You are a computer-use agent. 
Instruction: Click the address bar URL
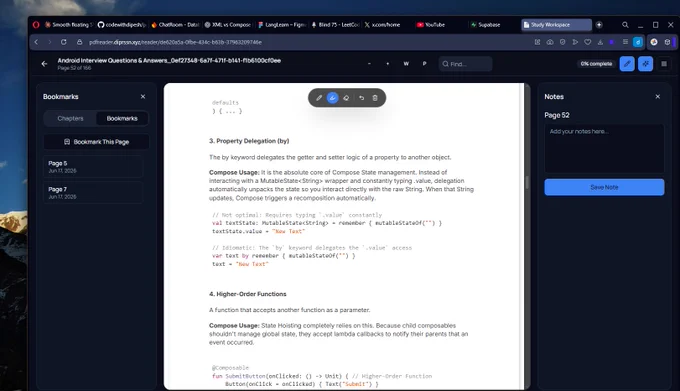tap(175, 42)
